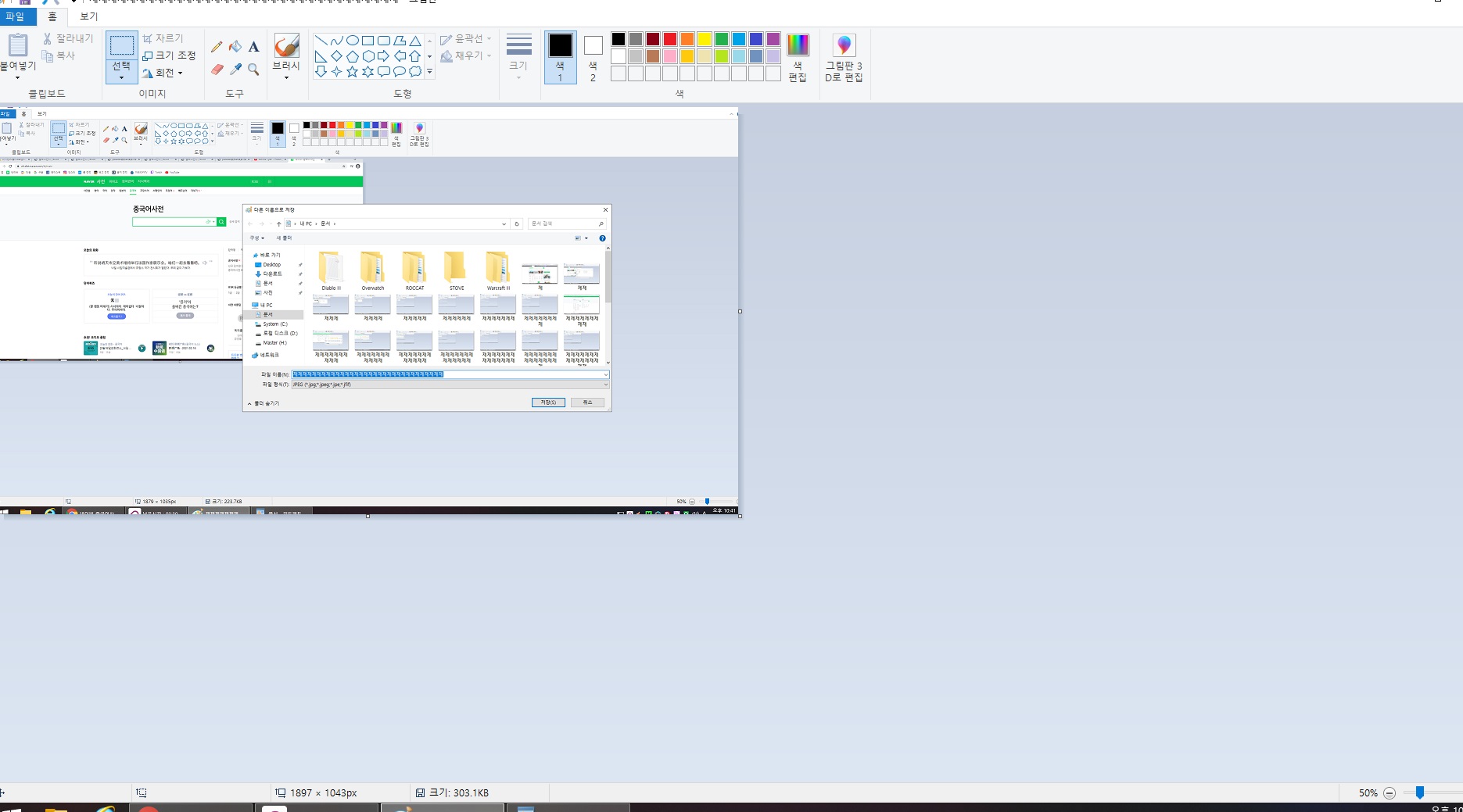Select 색 1 foreground color box

pos(560,57)
